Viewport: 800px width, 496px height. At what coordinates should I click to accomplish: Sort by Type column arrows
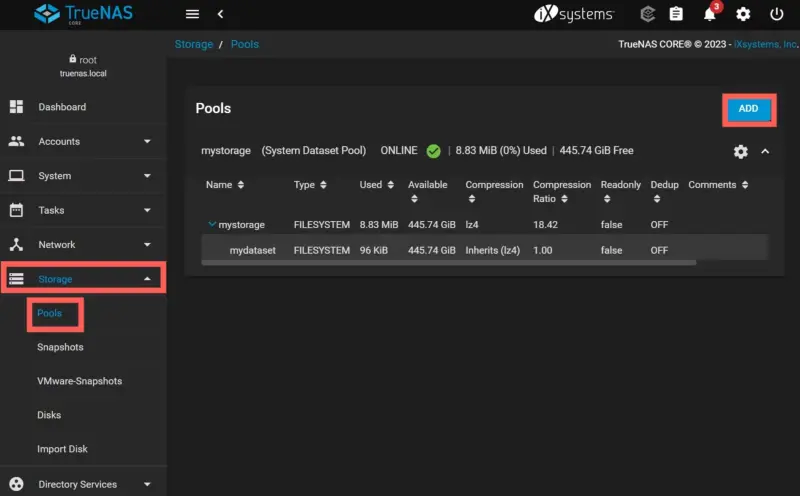point(323,185)
